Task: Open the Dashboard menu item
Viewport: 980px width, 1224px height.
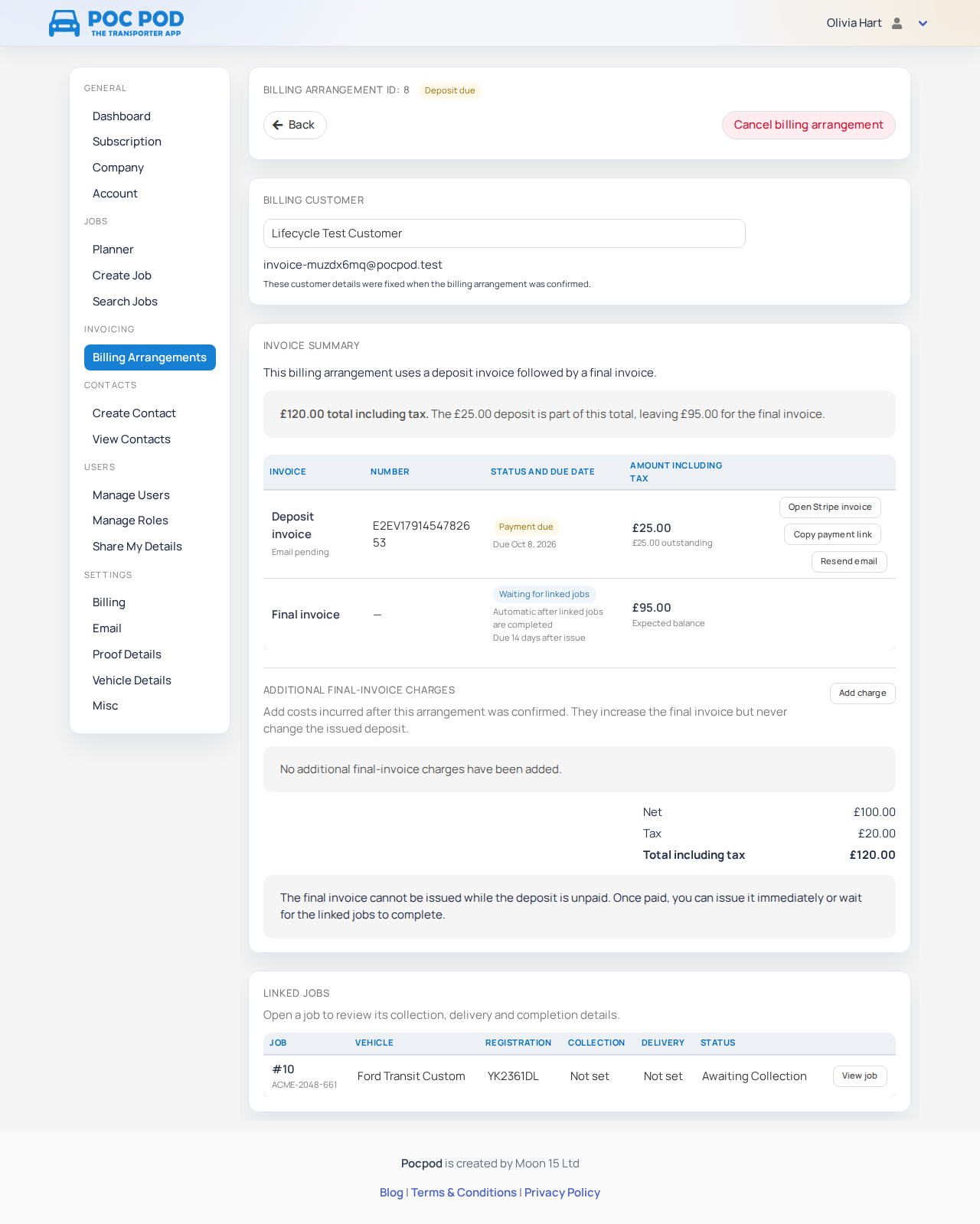Action: (122, 116)
